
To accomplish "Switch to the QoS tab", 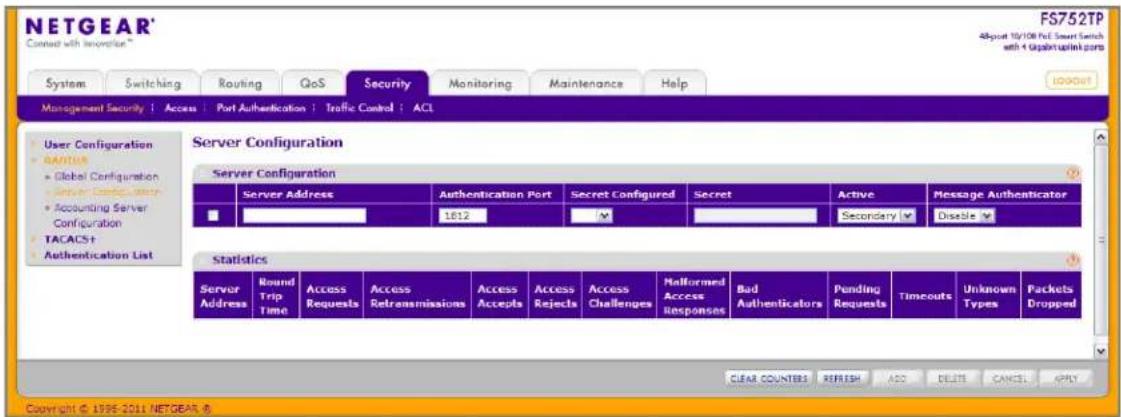I will pos(312,84).
